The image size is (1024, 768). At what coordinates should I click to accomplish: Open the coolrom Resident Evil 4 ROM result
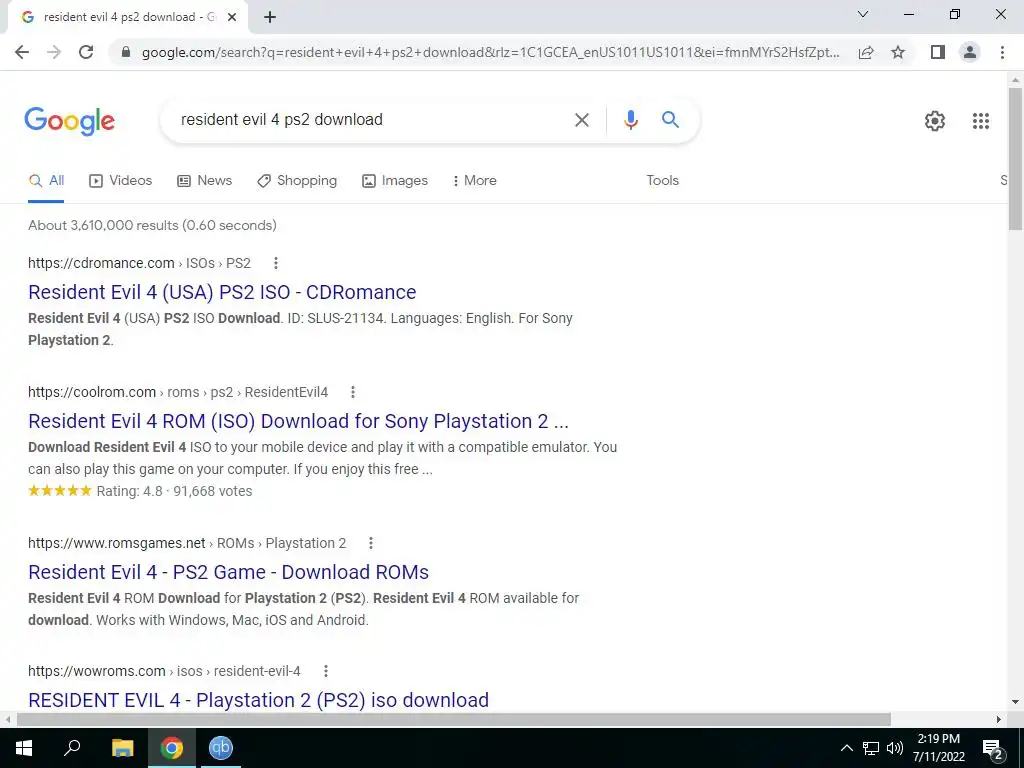pos(298,421)
